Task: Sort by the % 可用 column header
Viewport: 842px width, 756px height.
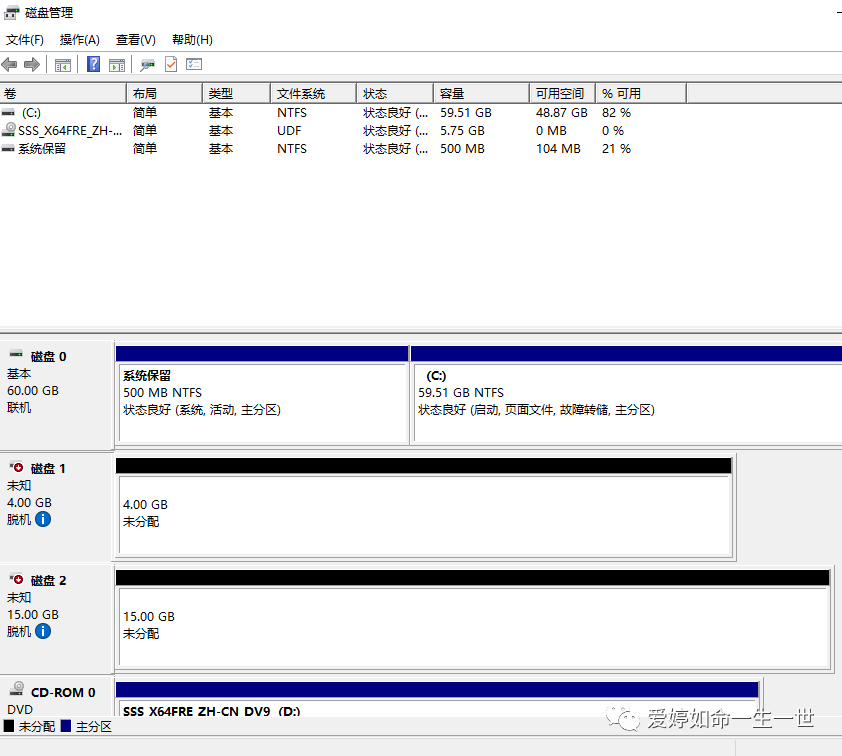Action: pos(641,93)
